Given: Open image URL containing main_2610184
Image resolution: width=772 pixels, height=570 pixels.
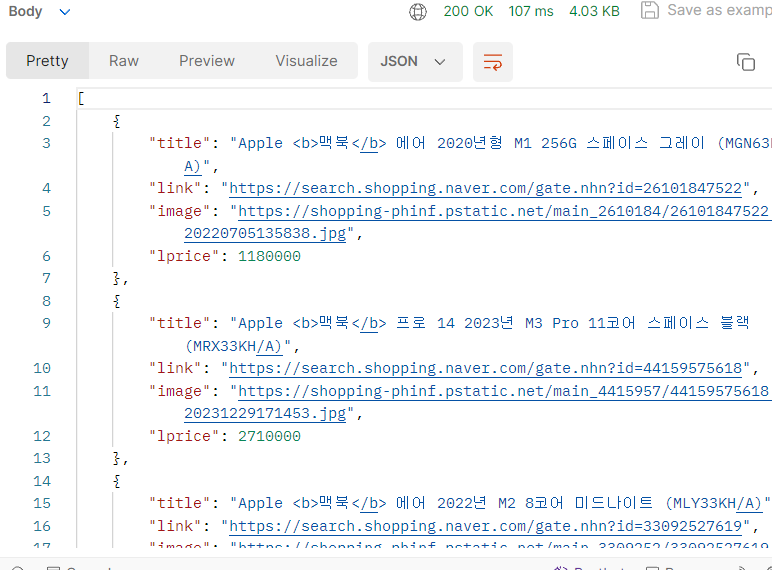Looking at the screenshot, I should coord(503,211).
